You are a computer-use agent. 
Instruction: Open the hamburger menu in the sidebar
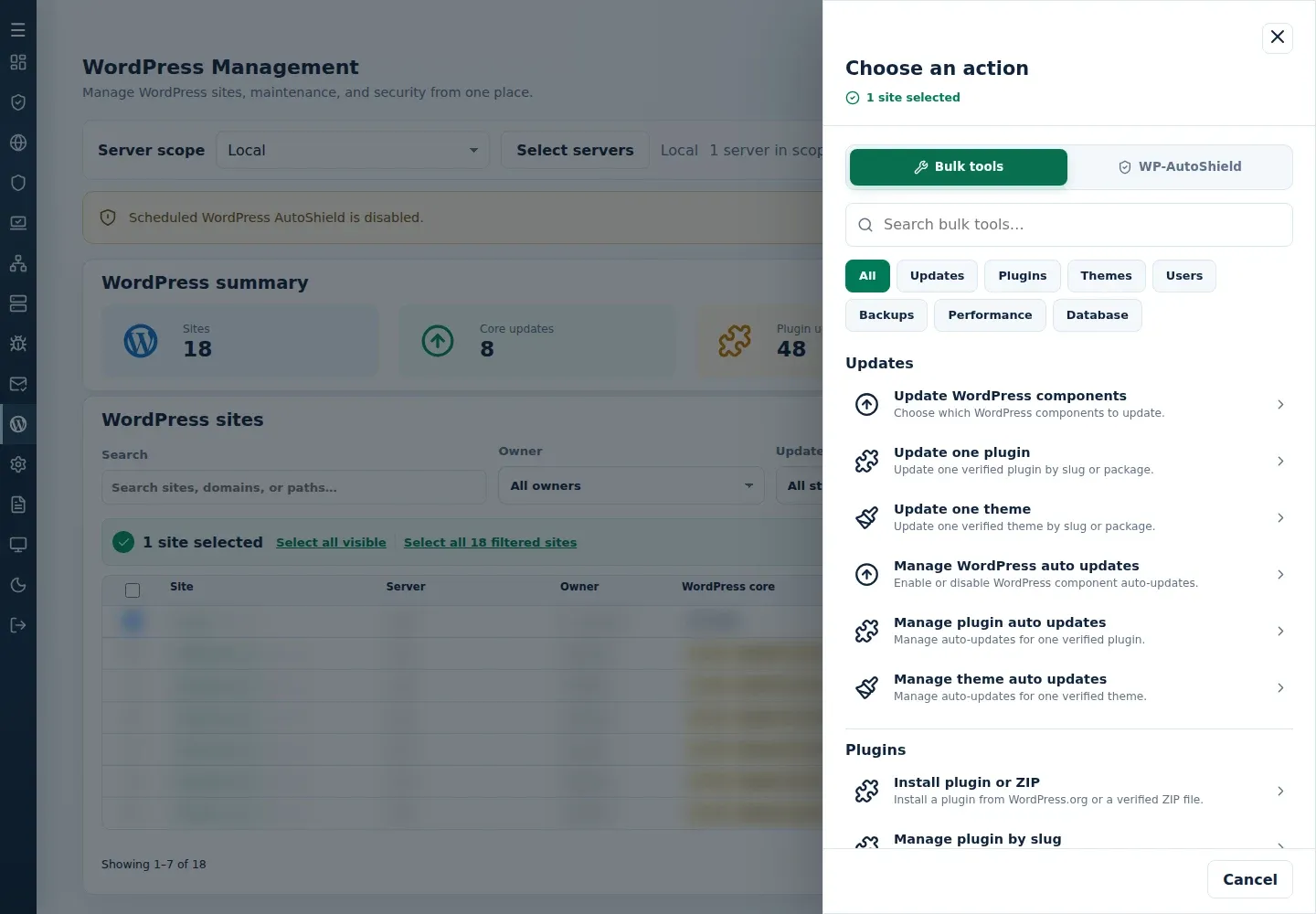(18, 29)
